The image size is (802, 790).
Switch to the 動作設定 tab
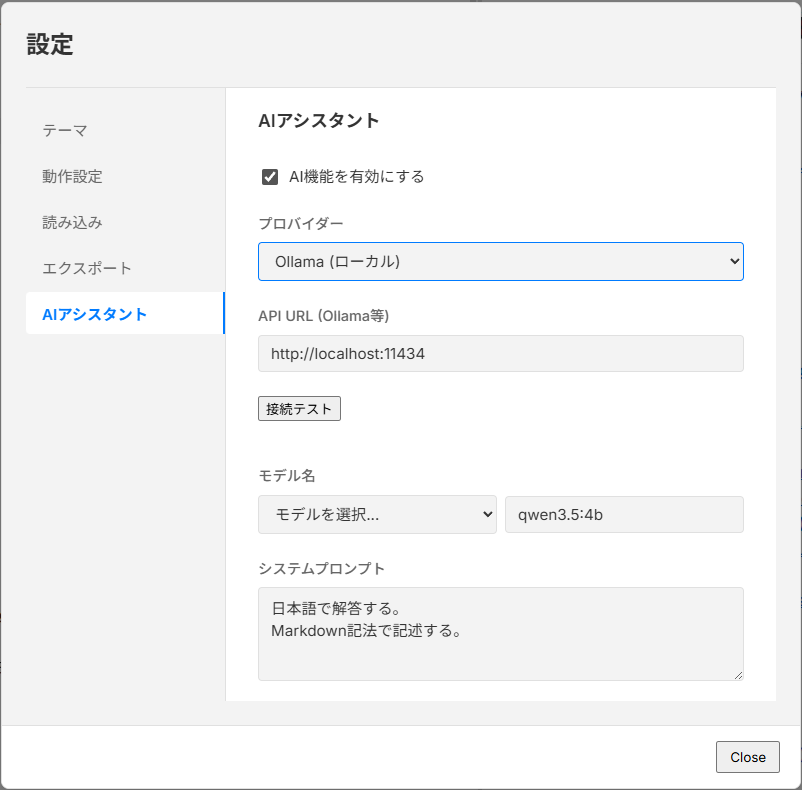[125, 176]
